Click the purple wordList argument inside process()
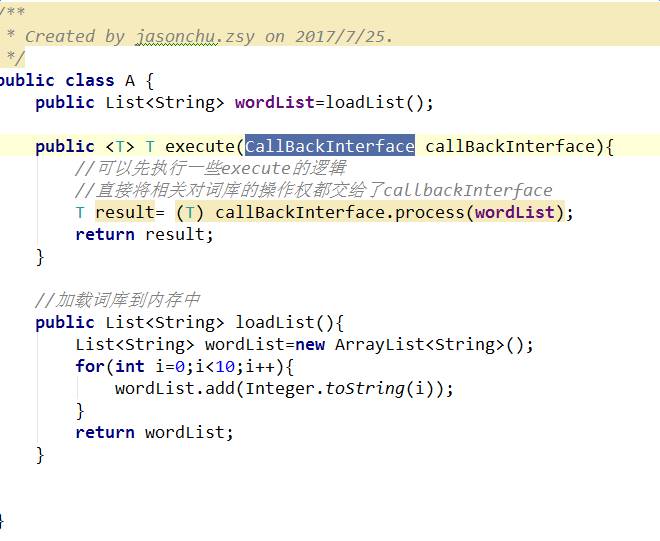660x541 pixels. point(515,212)
